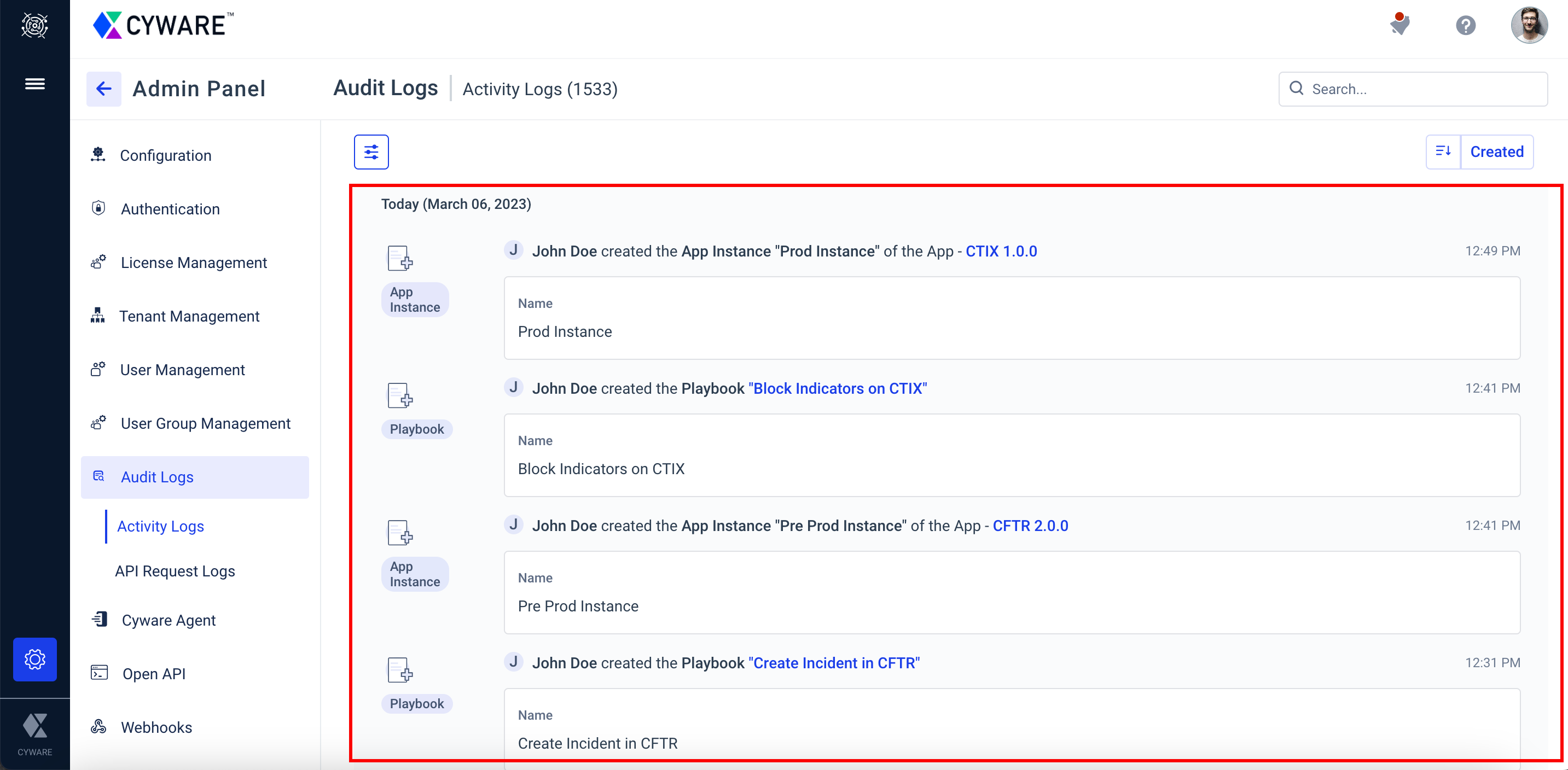Click the orchestrate icon at top-left
Image resolution: width=1568 pixels, height=770 pixels.
pyautogui.click(x=34, y=25)
